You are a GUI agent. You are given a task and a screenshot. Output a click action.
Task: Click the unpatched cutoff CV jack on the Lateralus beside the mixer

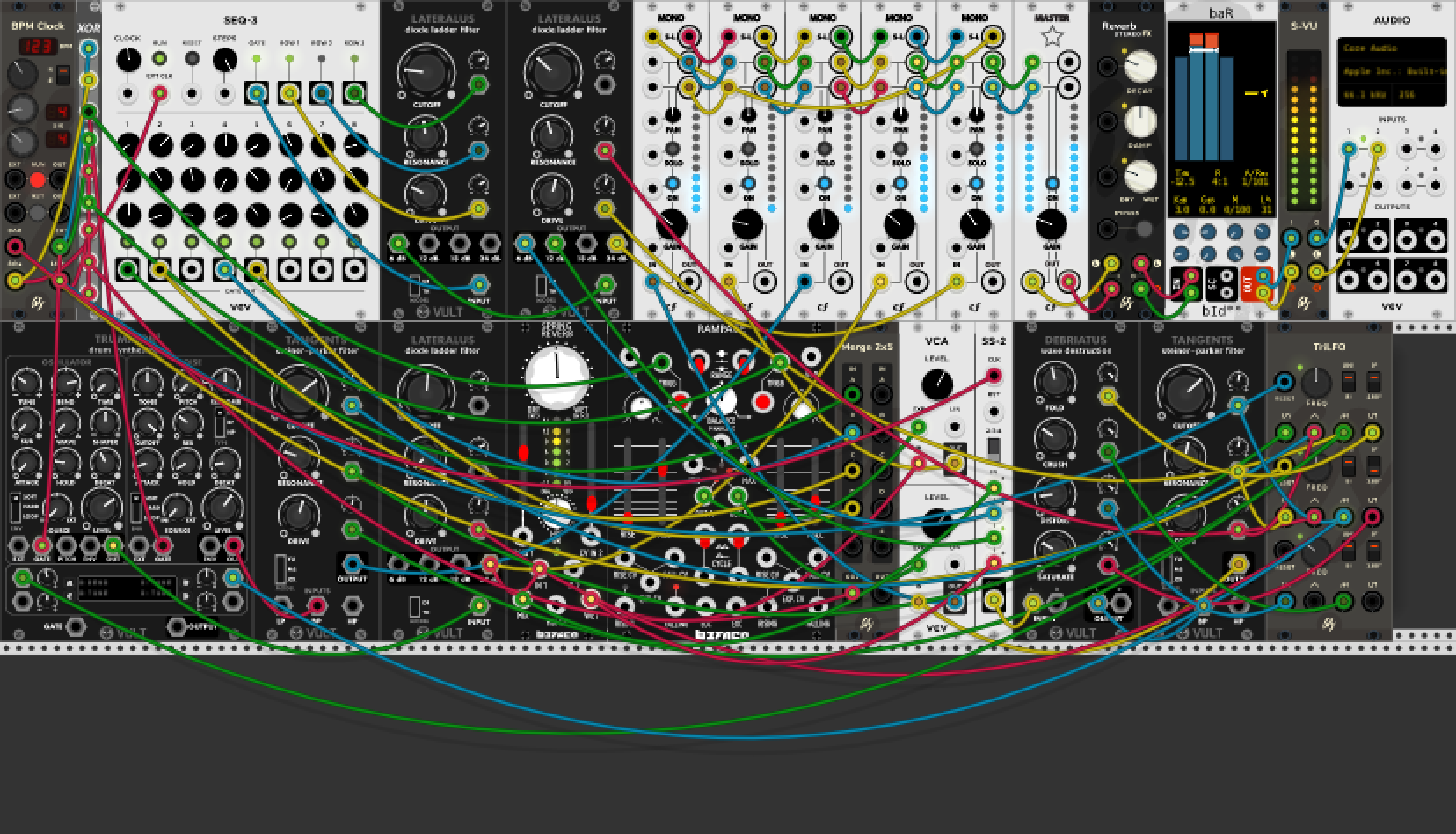point(605,85)
